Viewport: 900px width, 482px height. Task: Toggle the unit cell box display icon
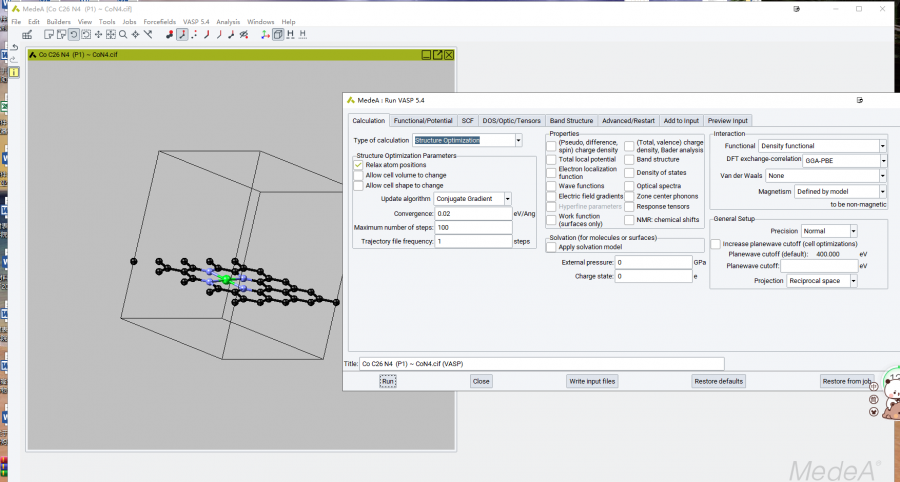pos(278,34)
